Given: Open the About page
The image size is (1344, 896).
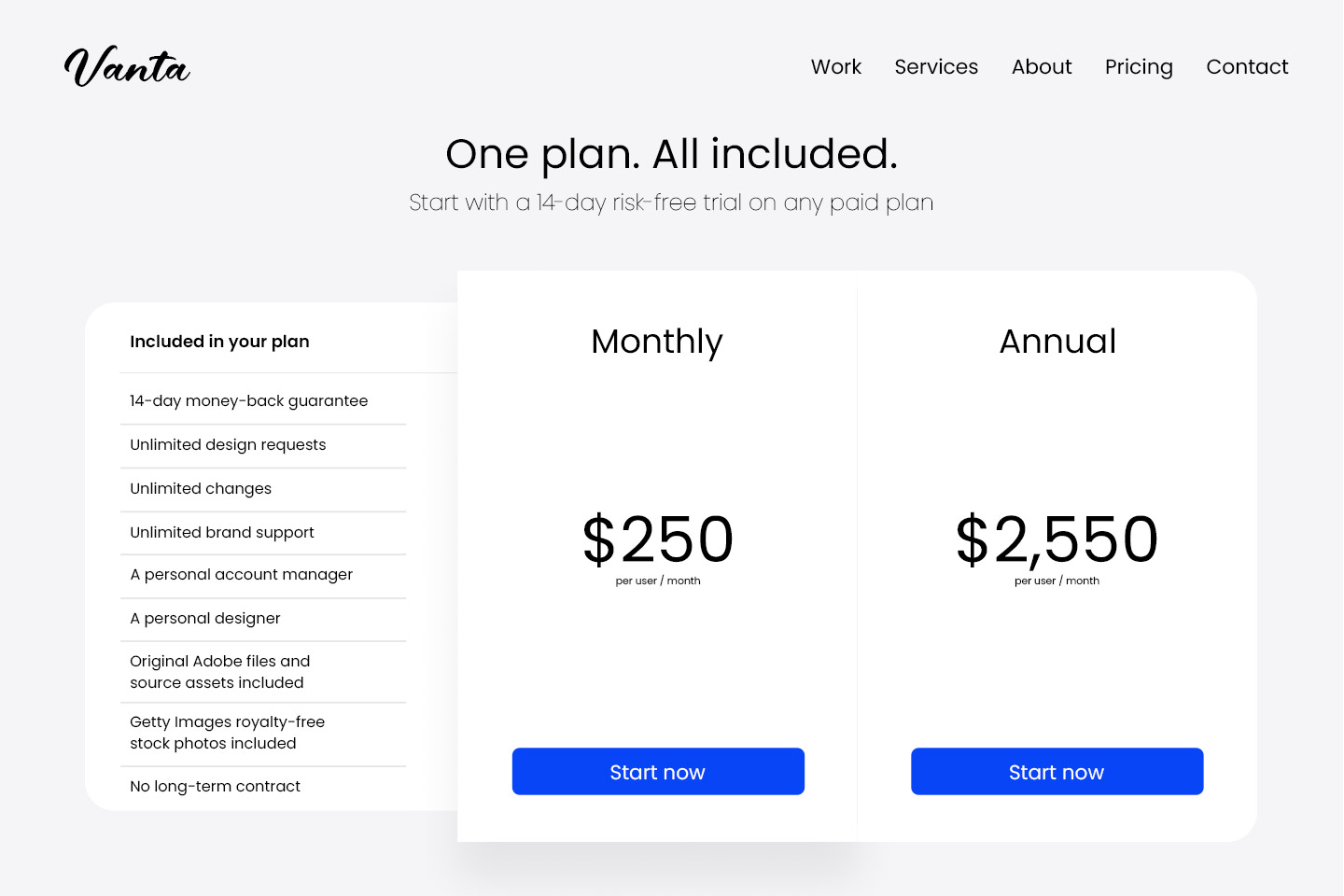Looking at the screenshot, I should (x=1042, y=67).
